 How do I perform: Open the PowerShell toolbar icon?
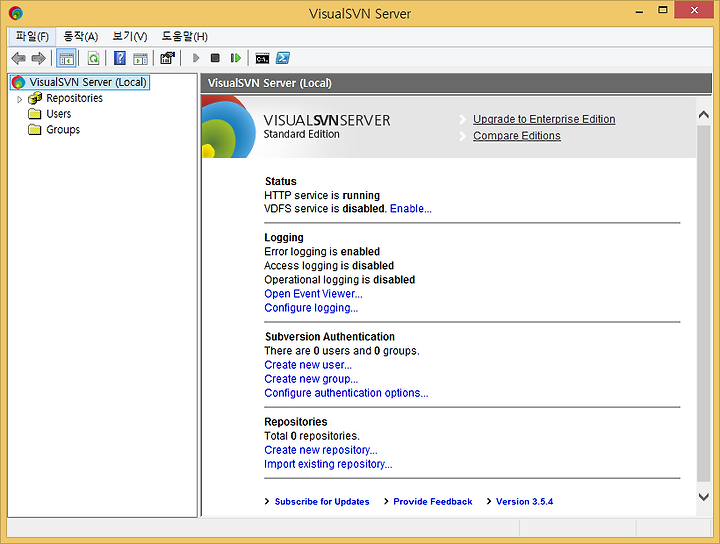tap(283, 58)
